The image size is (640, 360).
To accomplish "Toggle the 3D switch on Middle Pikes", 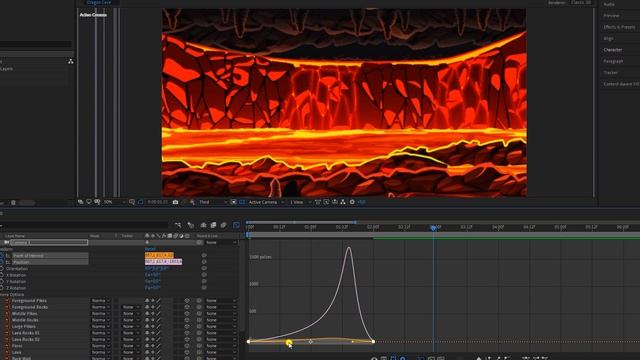I will [187, 314].
